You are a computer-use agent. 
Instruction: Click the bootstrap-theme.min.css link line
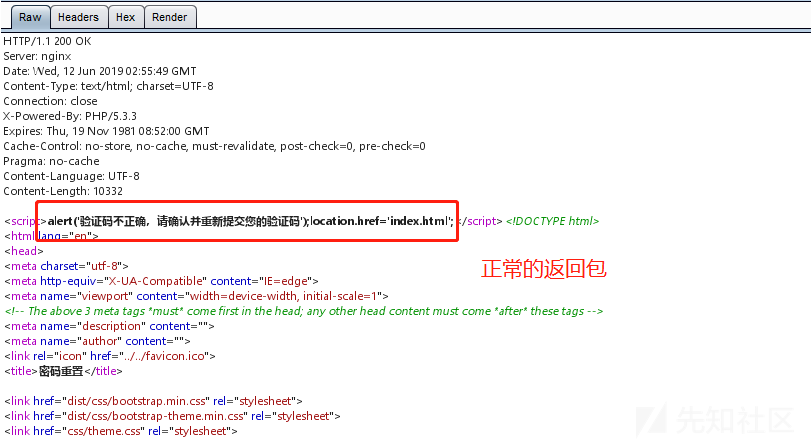click(172, 416)
